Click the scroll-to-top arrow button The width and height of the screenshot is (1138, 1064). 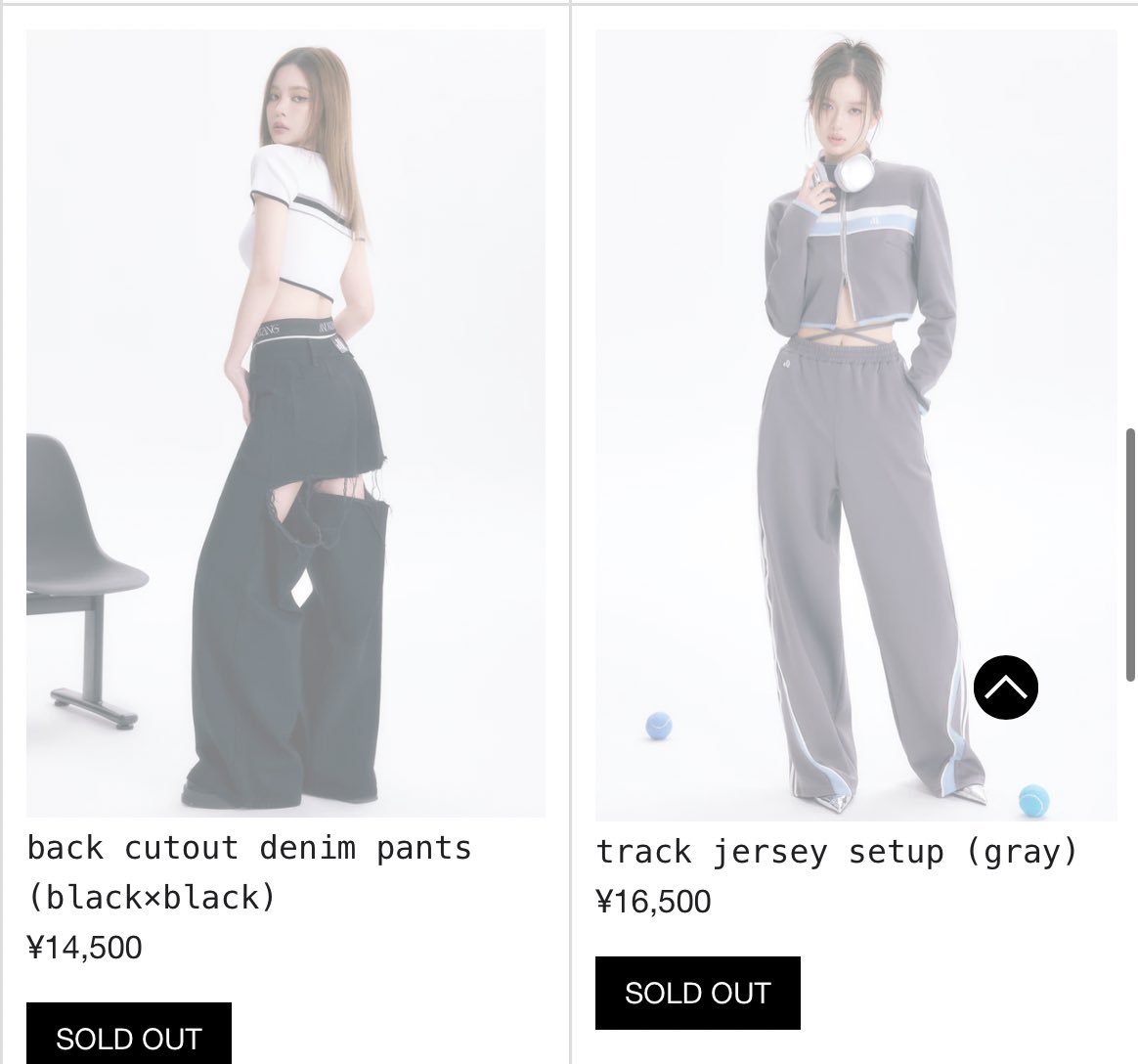(x=1005, y=687)
